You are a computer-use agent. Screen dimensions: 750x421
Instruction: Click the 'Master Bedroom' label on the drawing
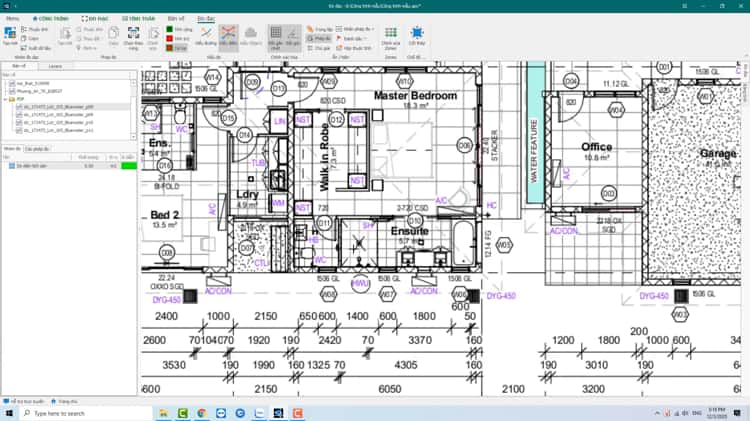(415, 96)
